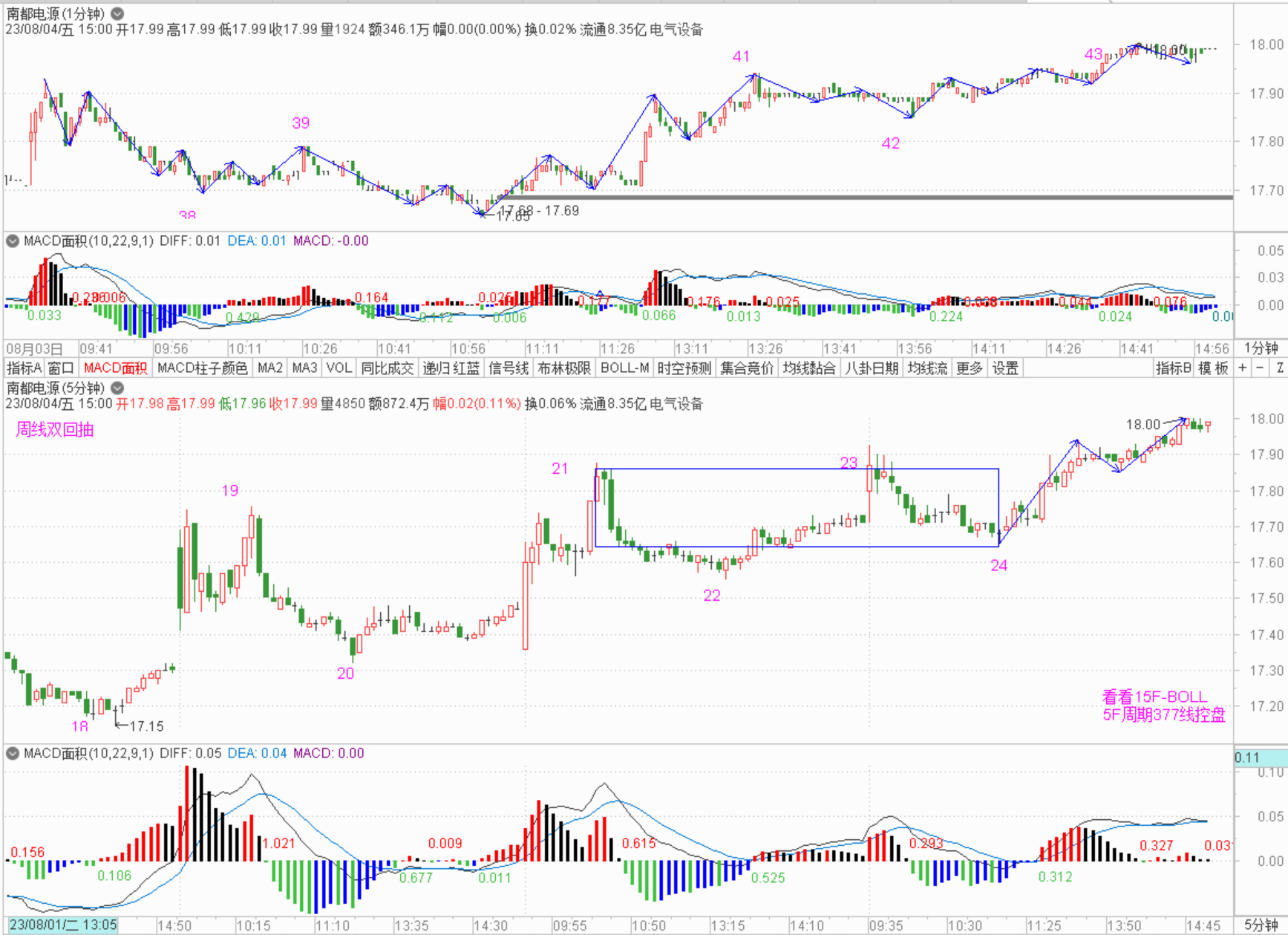Select the 布林极限 indicator tab

click(564, 368)
